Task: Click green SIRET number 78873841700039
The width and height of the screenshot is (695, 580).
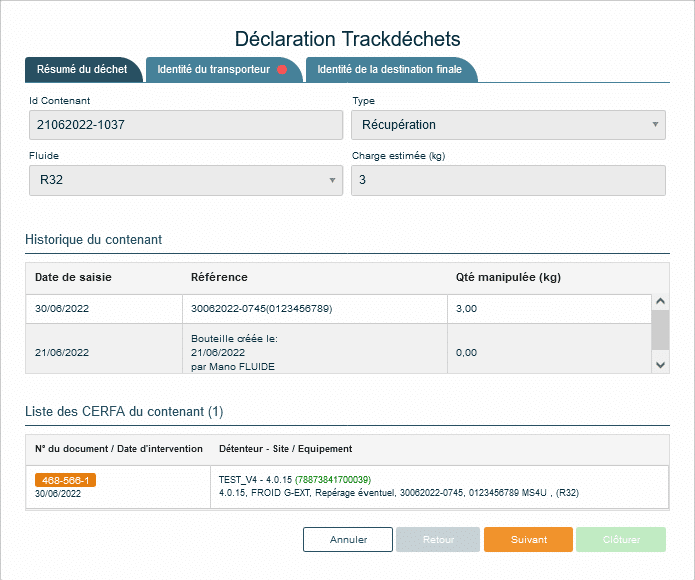Action: coord(333,480)
